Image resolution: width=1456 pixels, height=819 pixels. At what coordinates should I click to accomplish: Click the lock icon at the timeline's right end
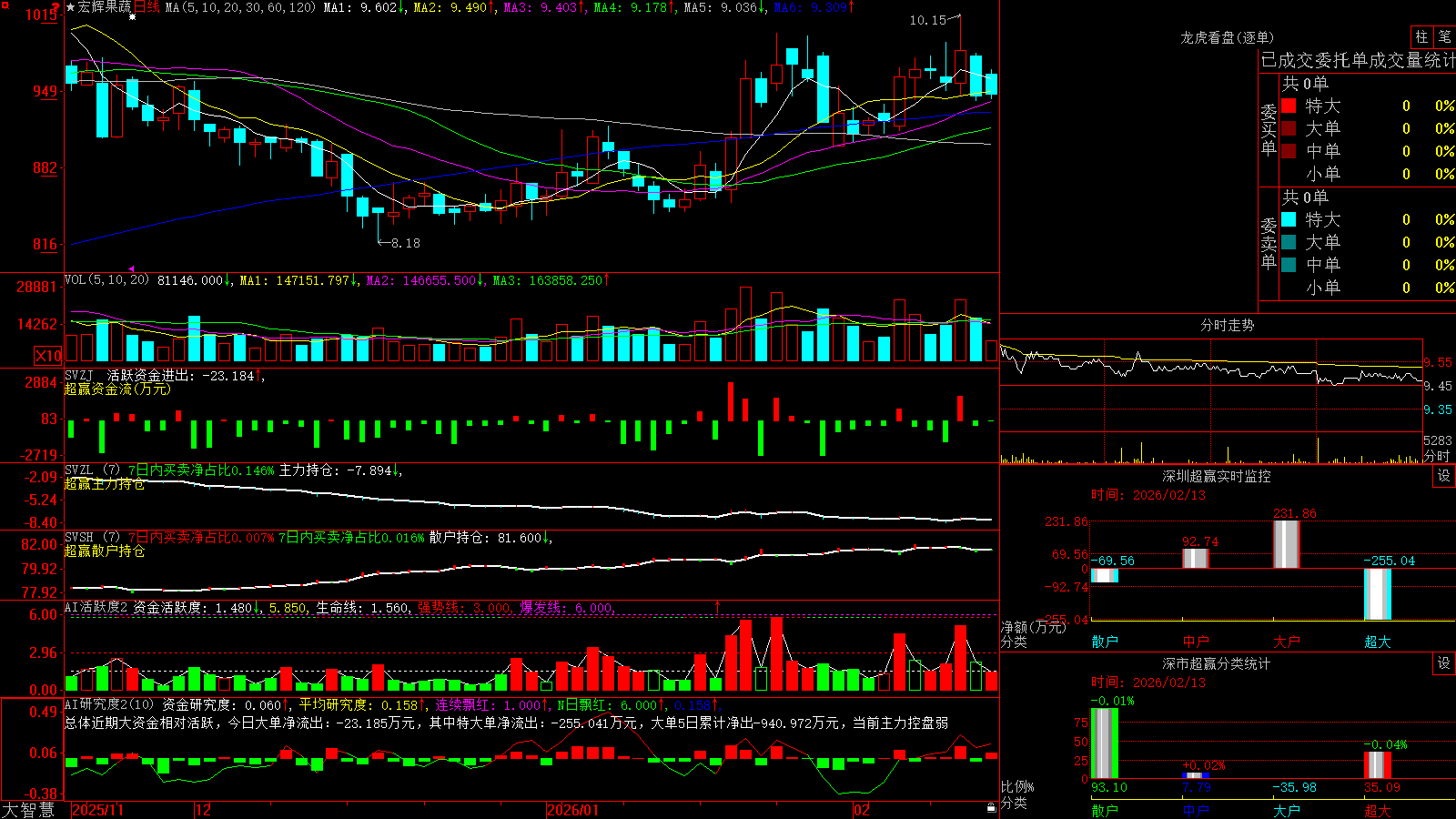(992, 808)
